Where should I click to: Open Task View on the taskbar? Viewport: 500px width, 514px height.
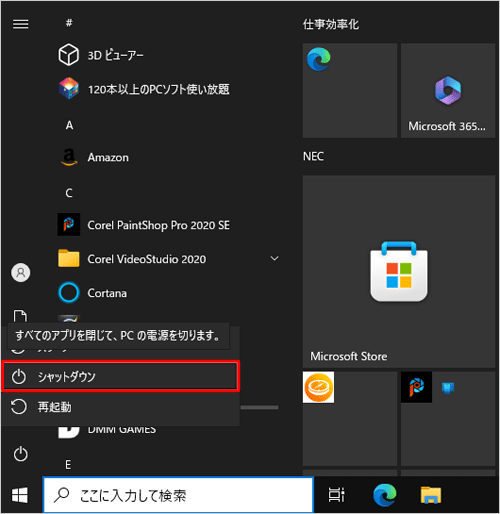(x=336, y=495)
